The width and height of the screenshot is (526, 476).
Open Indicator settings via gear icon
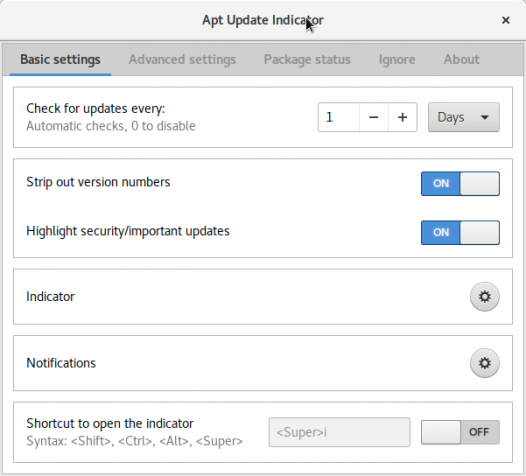[x=484, y=297]
